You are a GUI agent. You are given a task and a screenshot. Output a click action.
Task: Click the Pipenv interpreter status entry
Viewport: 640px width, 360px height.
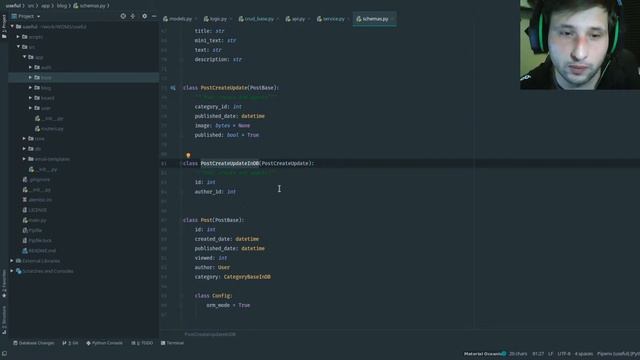[618, 354]
